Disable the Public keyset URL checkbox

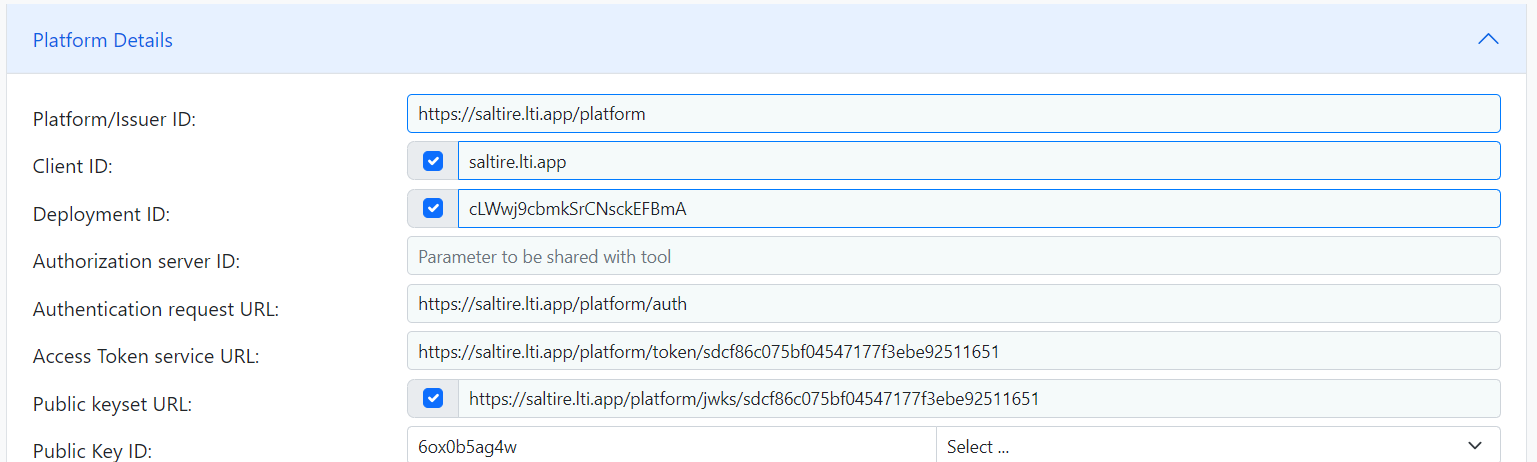[x=433, y=399]
